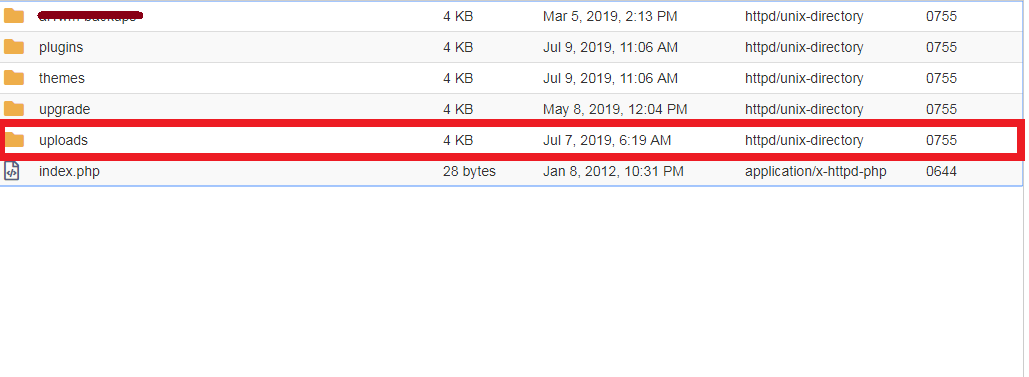
Task: Click the 28 bytes size cell
Action: tap(469, 171)
